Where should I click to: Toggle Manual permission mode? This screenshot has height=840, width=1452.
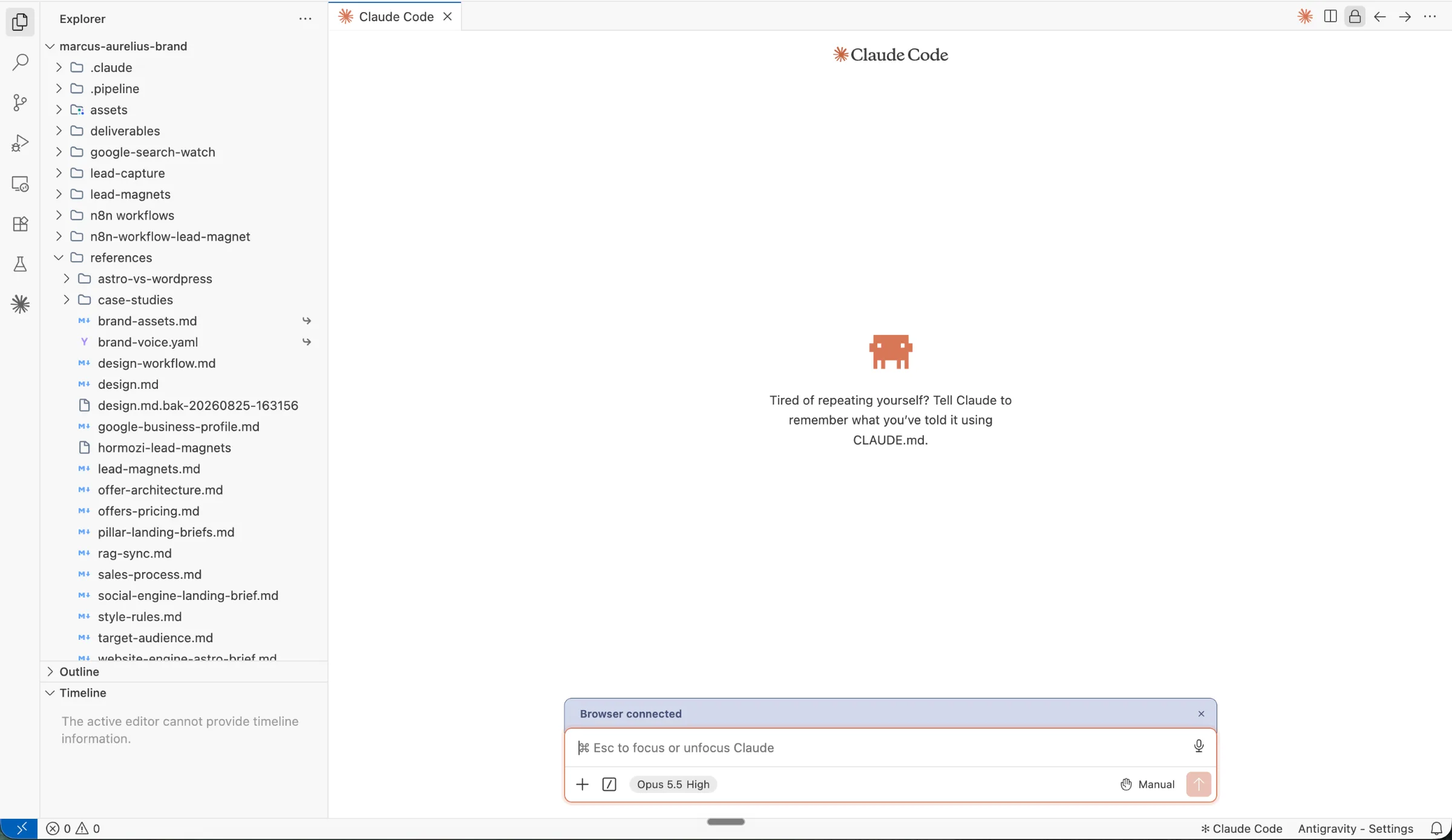[1148, 784]
